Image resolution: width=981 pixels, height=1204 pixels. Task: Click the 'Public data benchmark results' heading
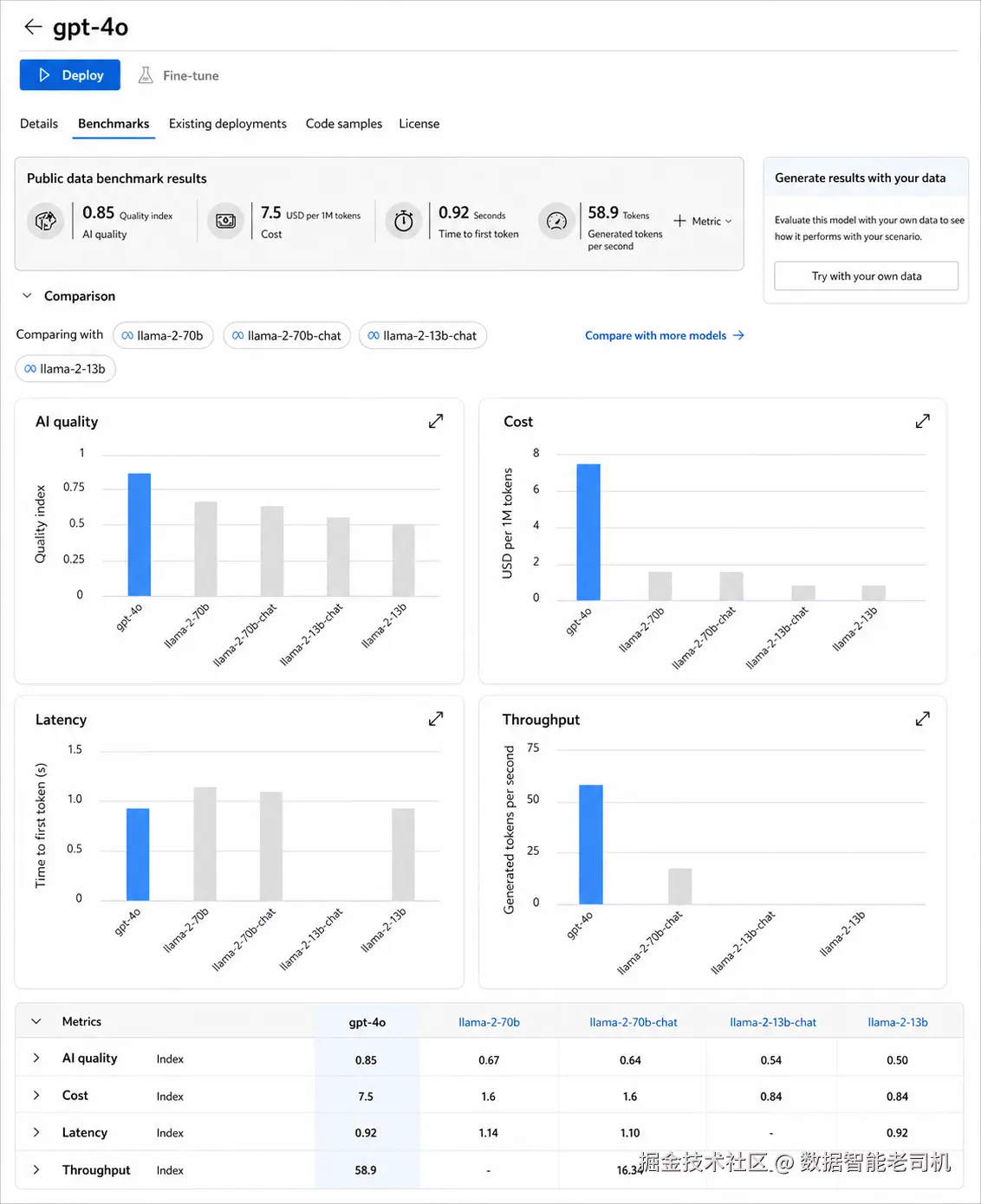[x=117, y=178]
